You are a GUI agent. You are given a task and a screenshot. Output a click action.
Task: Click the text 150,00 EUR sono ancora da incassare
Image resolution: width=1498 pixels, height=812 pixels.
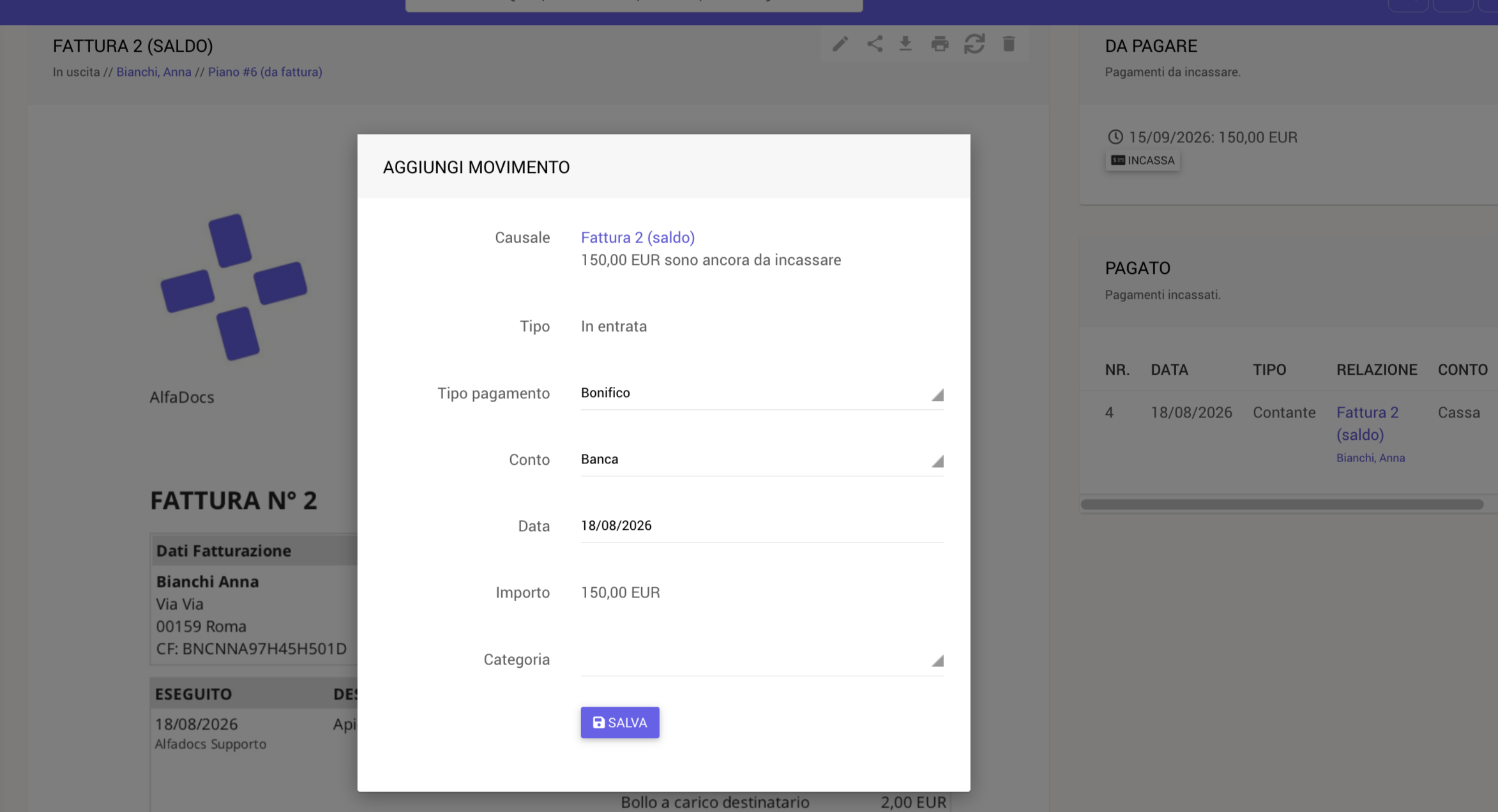pyautogui.click(x=711, y=260)
